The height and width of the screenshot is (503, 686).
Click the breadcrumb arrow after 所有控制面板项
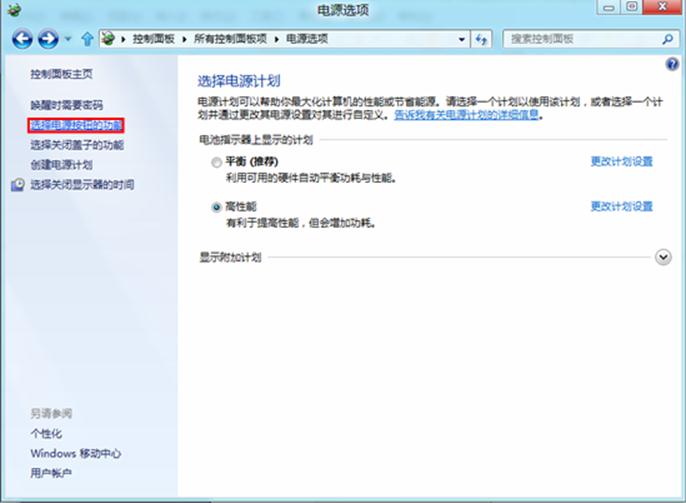pos(276,39)
